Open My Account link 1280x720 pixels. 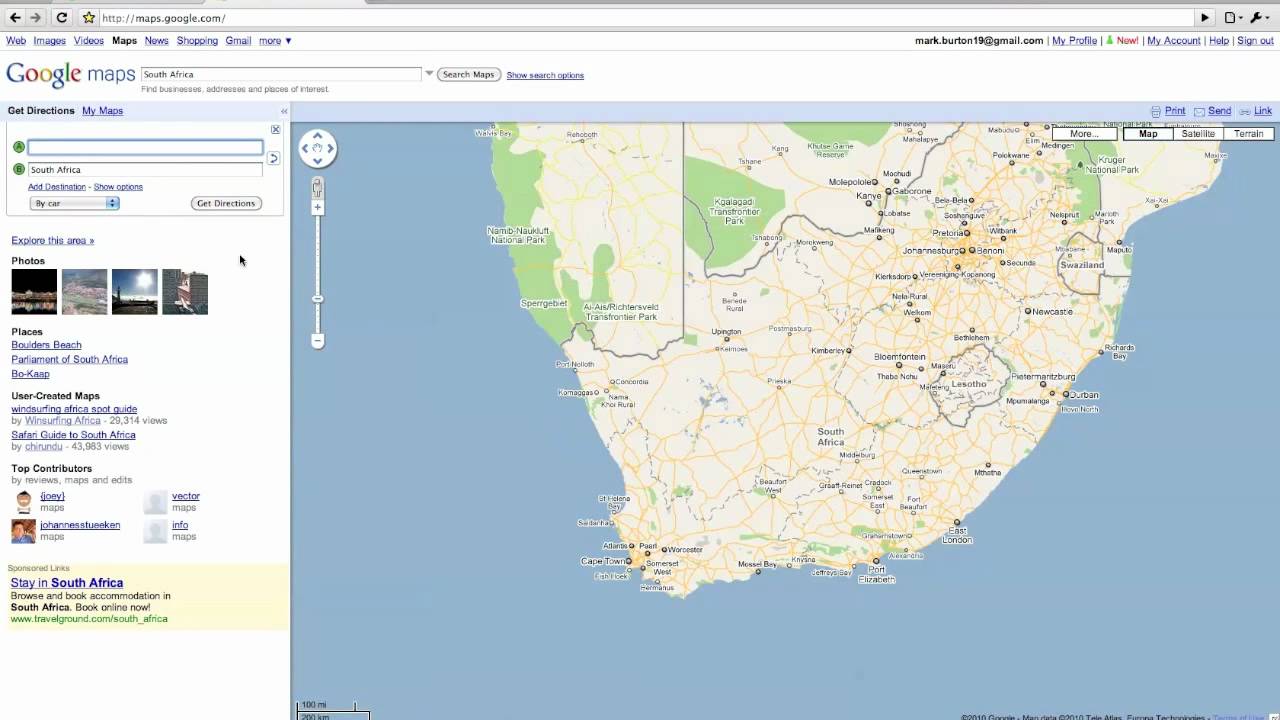(x=1174, y=41)
